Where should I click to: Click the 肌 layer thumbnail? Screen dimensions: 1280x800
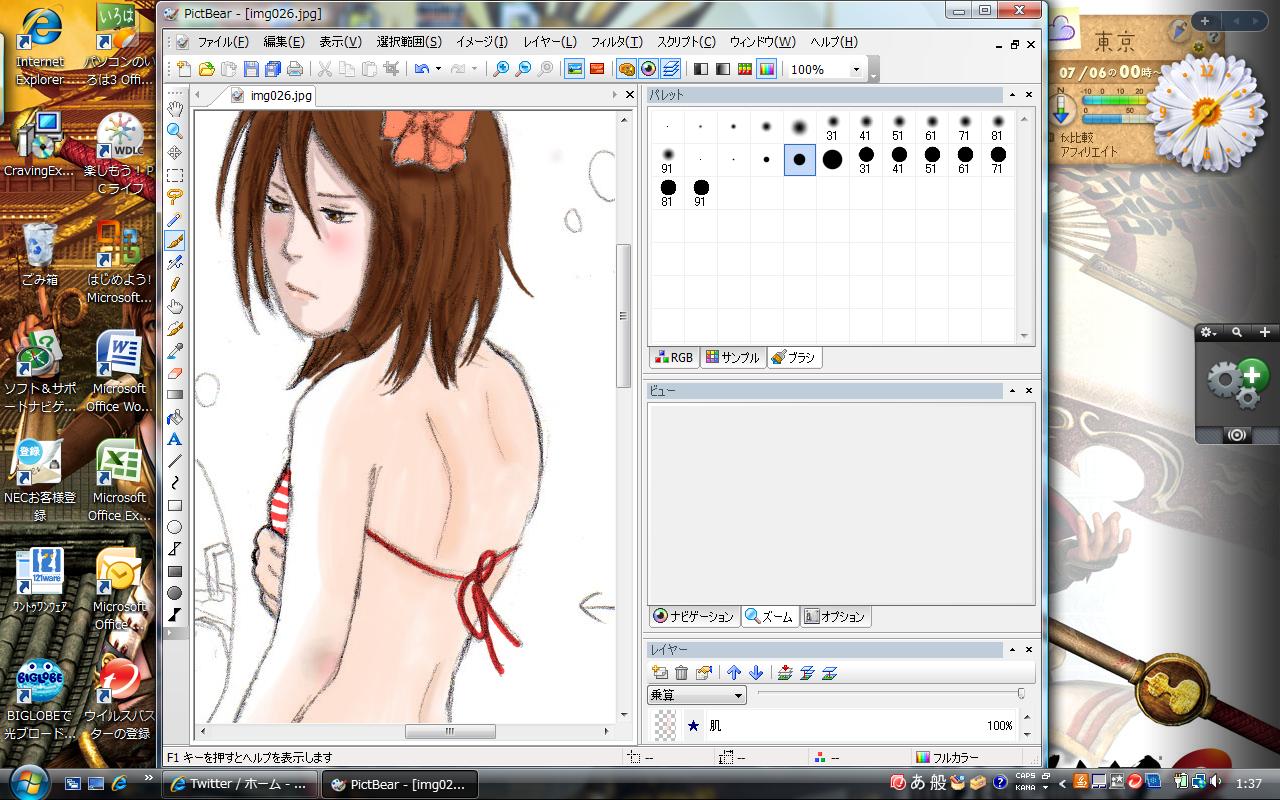[664, 725]
